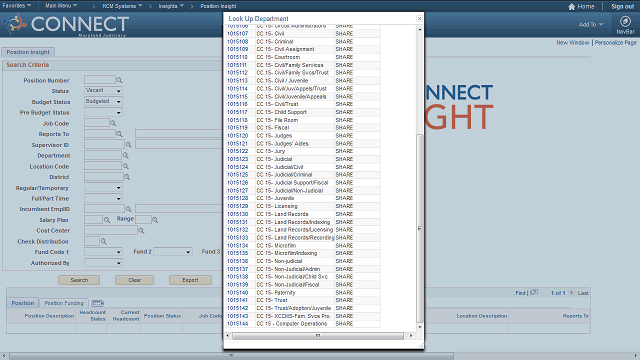Click the Sign out link
This screenshot has width=640, height=360.
(x=622, y=6)
